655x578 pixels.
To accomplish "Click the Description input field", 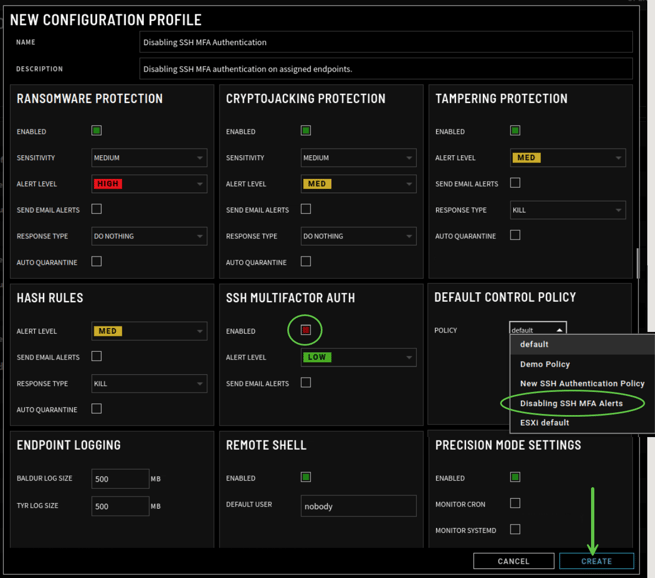I will [386, 69].
